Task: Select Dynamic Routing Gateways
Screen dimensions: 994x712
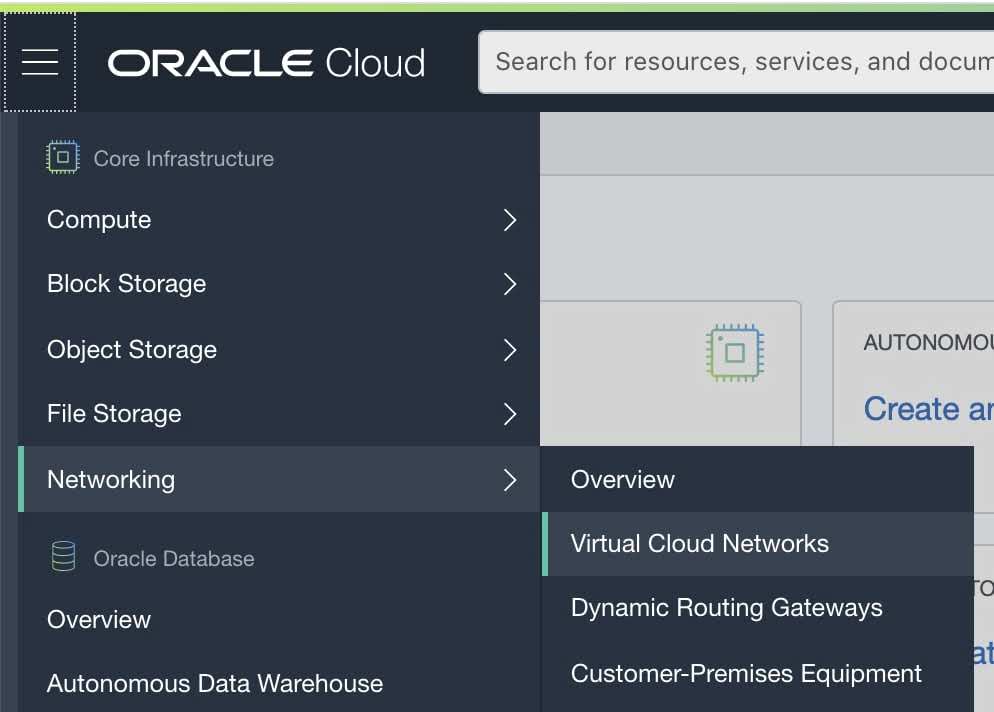Action: coord(758,608)
